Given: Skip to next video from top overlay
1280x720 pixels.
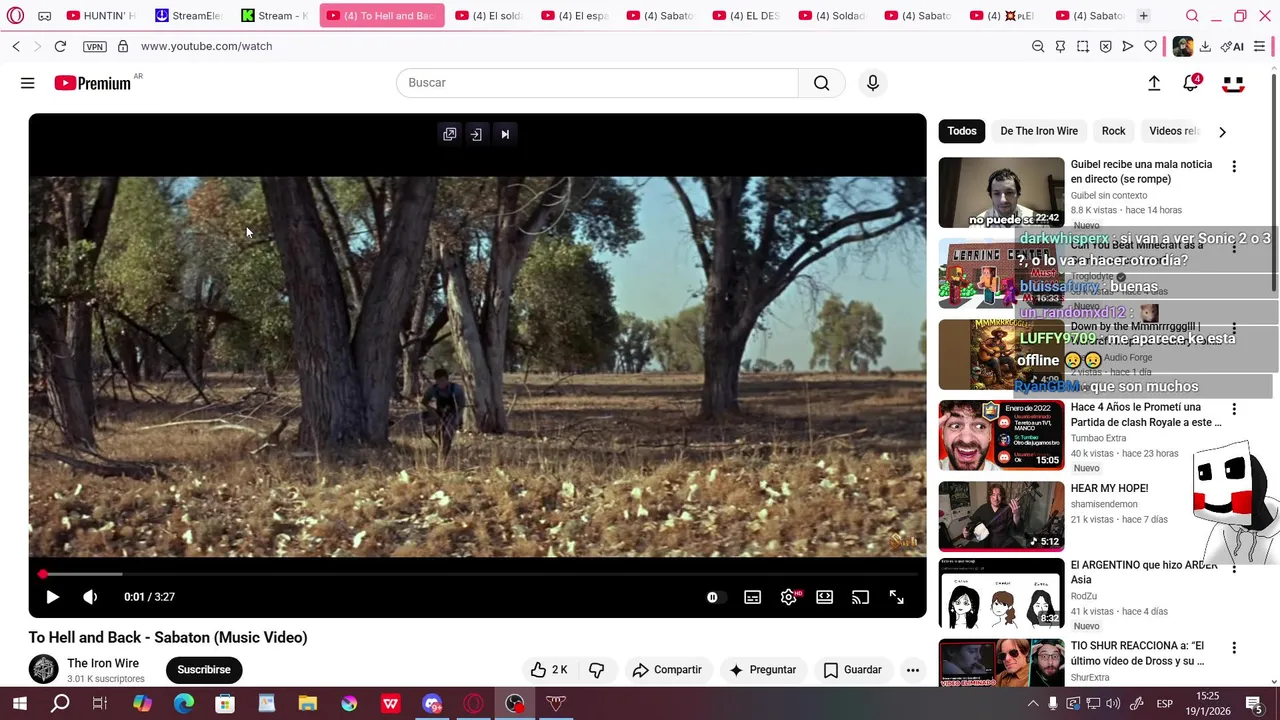Looking at the screenshot, I should click(505, 134).
